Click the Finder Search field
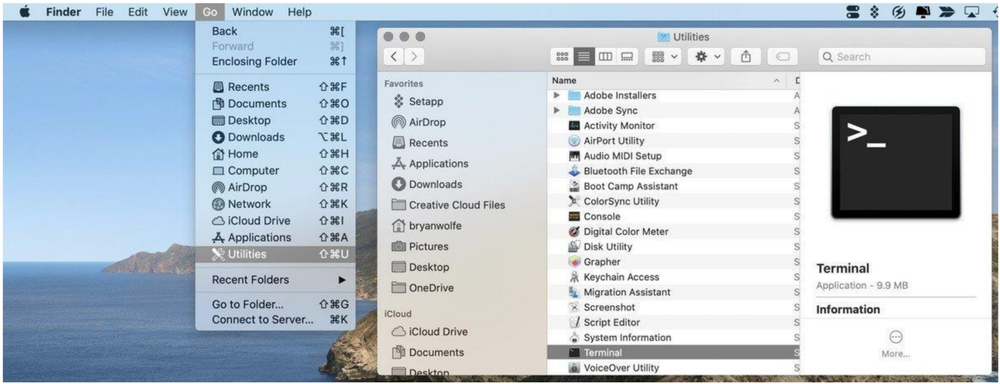Image resolution: width=1000 pixels, height=384 pixels. [902, 57]
